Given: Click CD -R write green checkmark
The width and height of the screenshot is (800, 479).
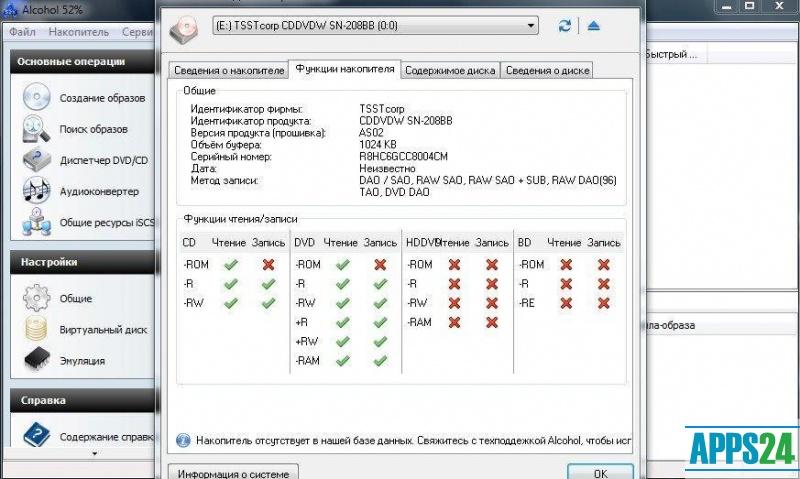Looking at the screenshot, I should [268, 284].
